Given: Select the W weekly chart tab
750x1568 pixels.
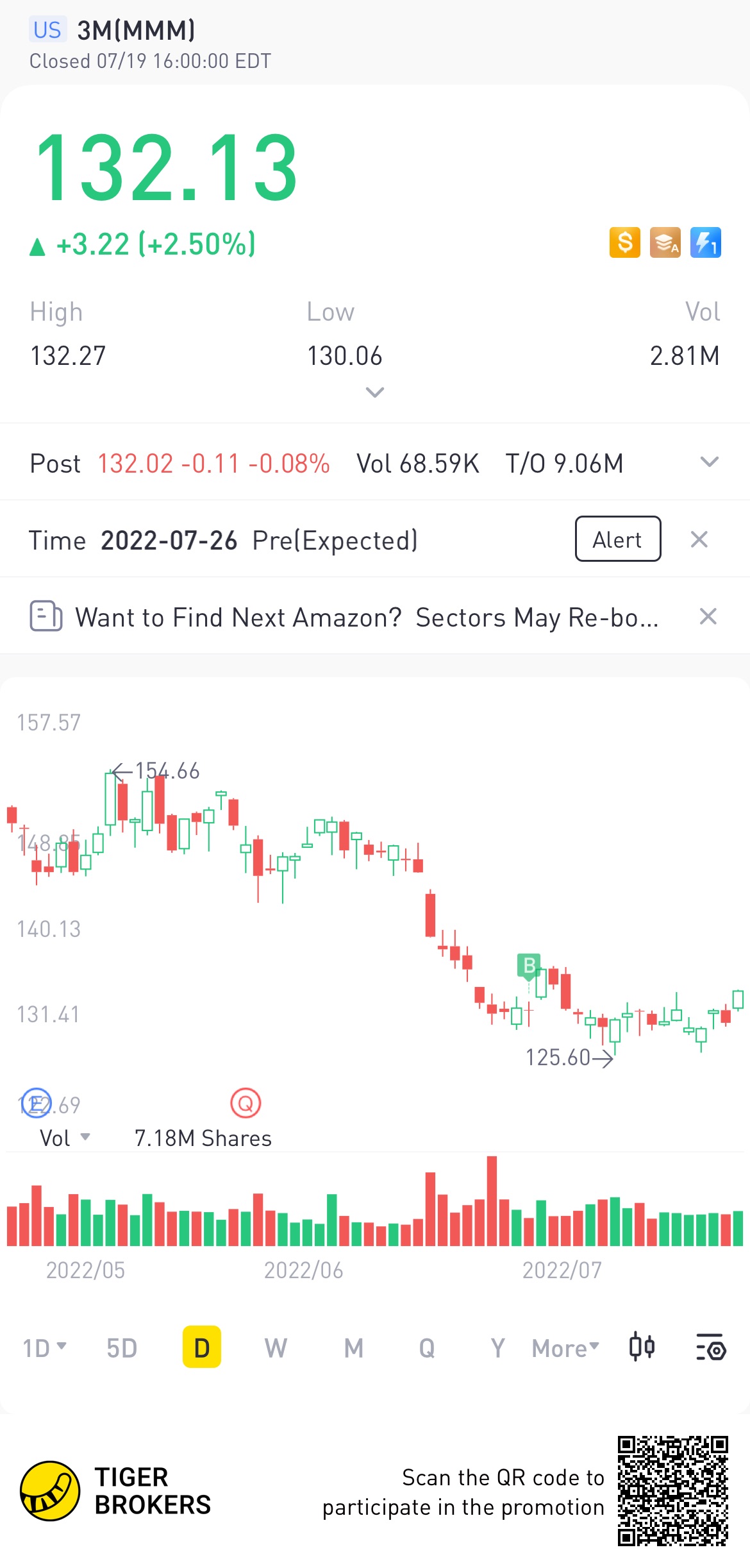Looking at the screenshot, I should [276, 1347].
